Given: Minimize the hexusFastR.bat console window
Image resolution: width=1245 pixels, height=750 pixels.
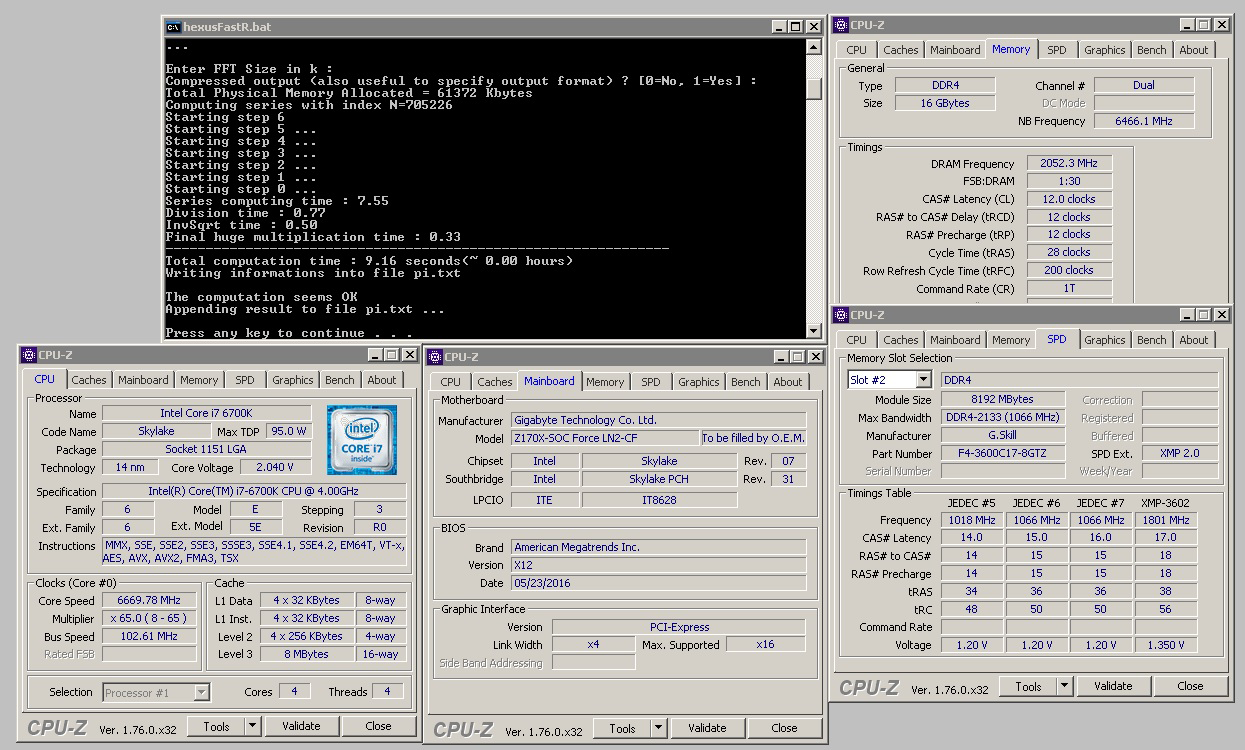Looking at the screenshot, I should coord(777,27).
